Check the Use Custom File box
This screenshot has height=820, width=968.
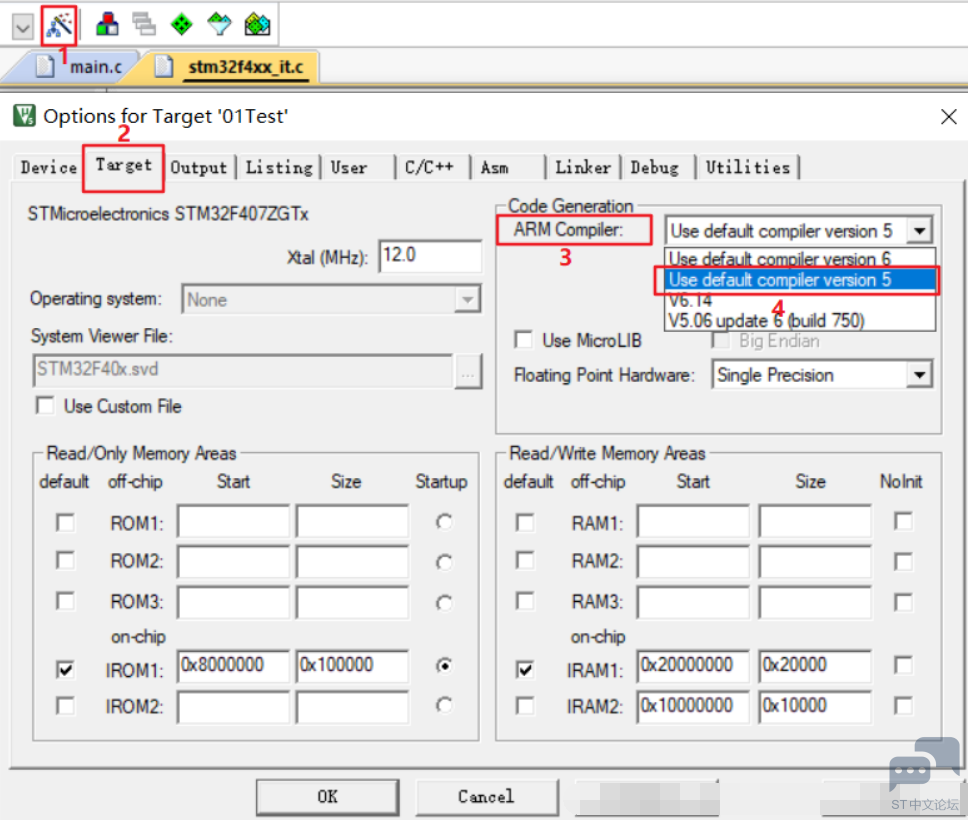[x=45, y=406]
